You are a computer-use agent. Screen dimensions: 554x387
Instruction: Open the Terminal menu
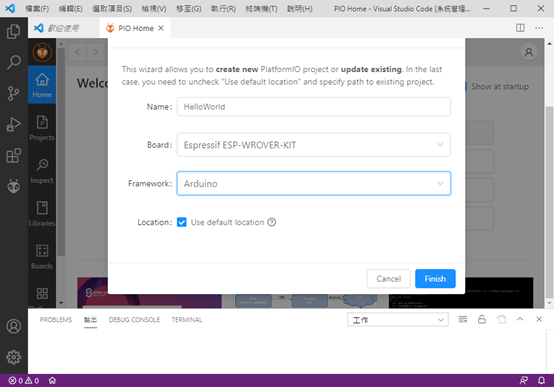coord(261,8)
